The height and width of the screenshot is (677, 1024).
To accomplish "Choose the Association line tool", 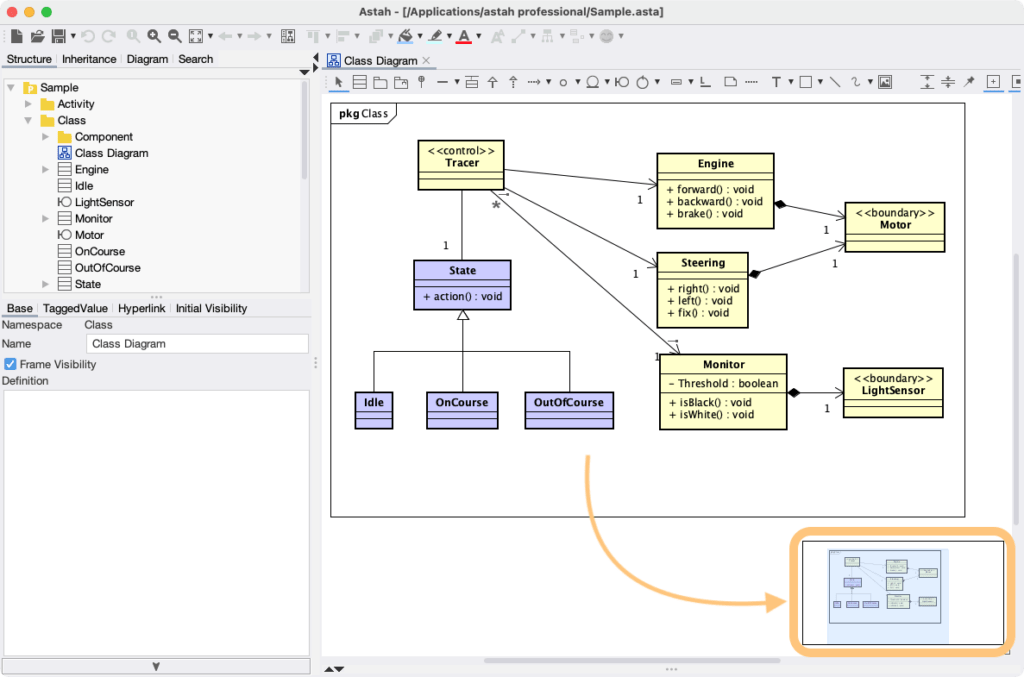I will point(442,82).
